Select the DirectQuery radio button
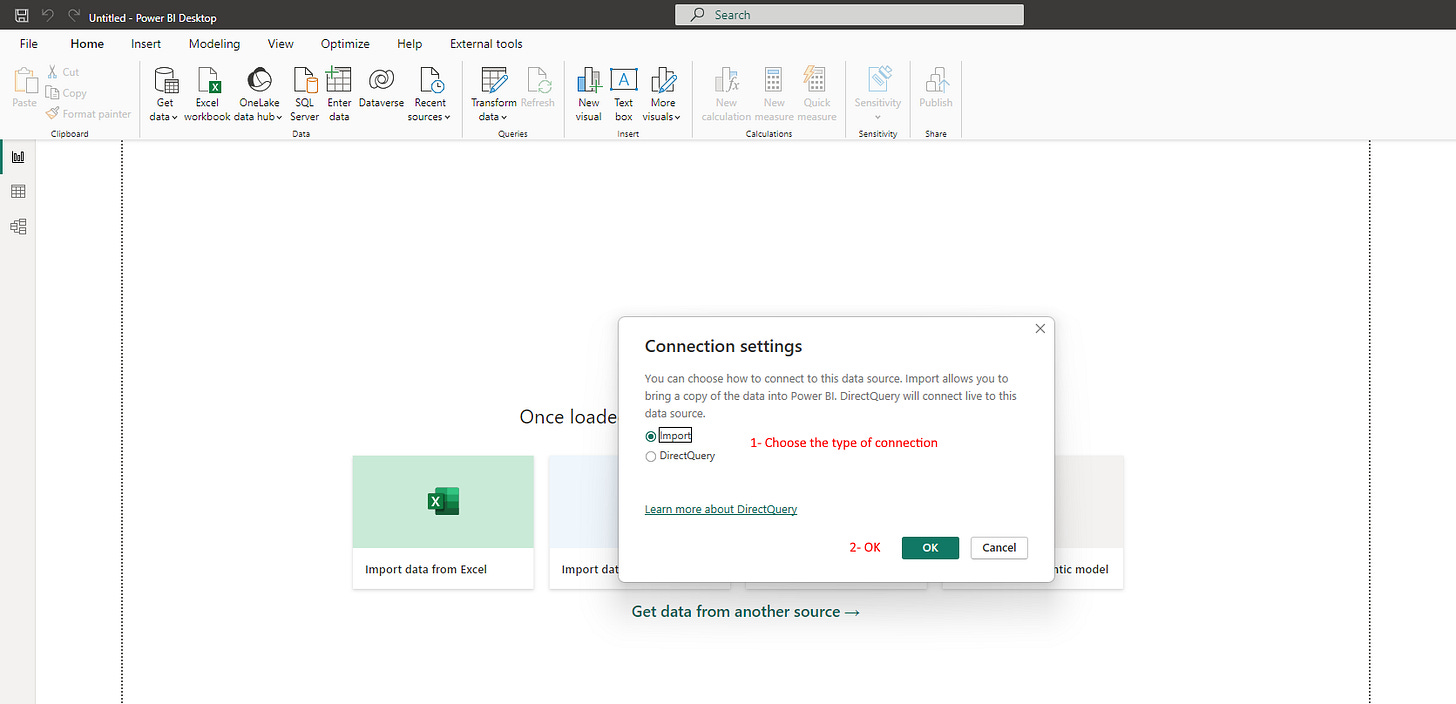Image resolution: width=1456 pixels, height=704 pixels. pos(651,456)
